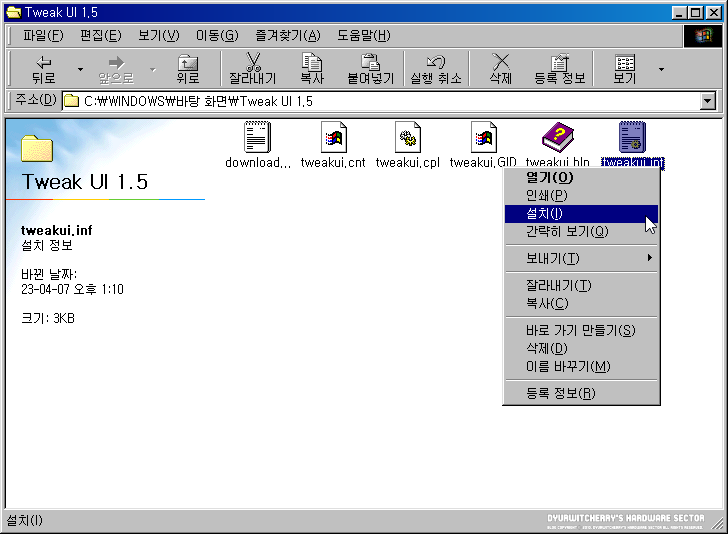Choose 잘라내기(T) in the context menu
This screenshot has width=728, height=534.
click(581, 285)
